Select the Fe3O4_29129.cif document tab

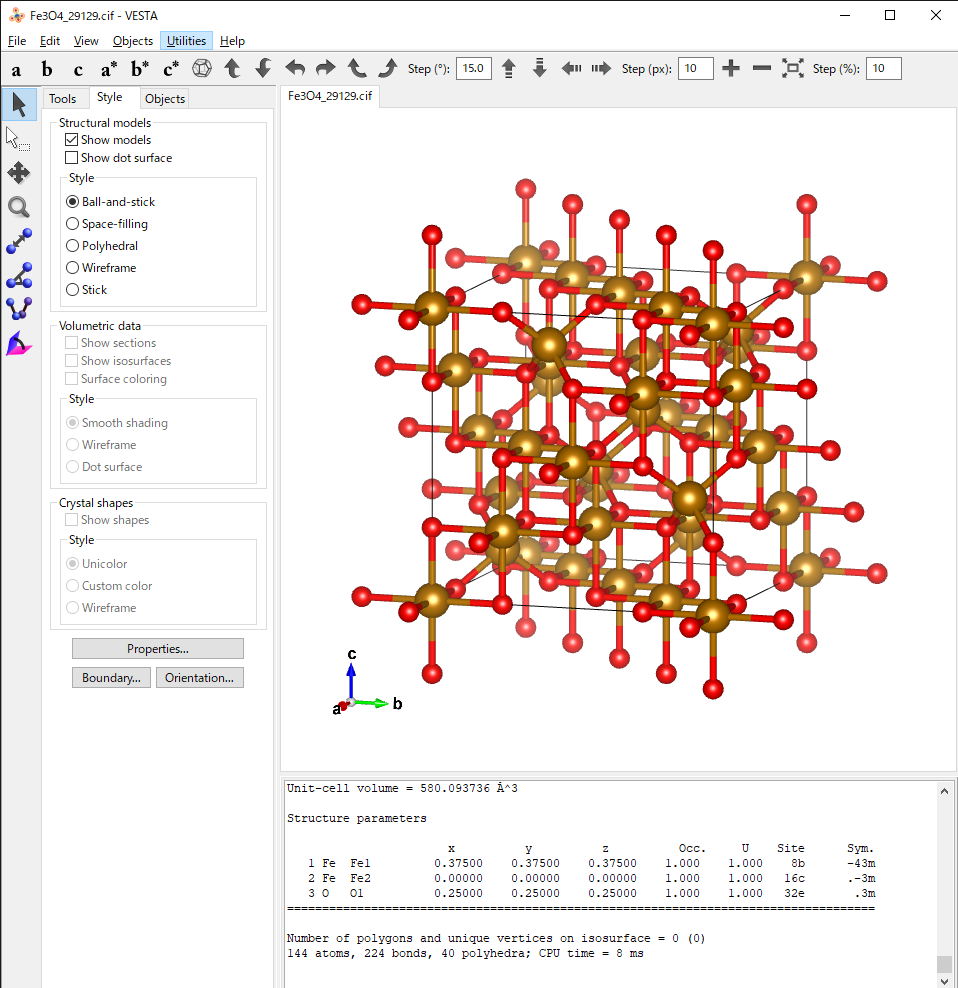[x=330, y=96]
